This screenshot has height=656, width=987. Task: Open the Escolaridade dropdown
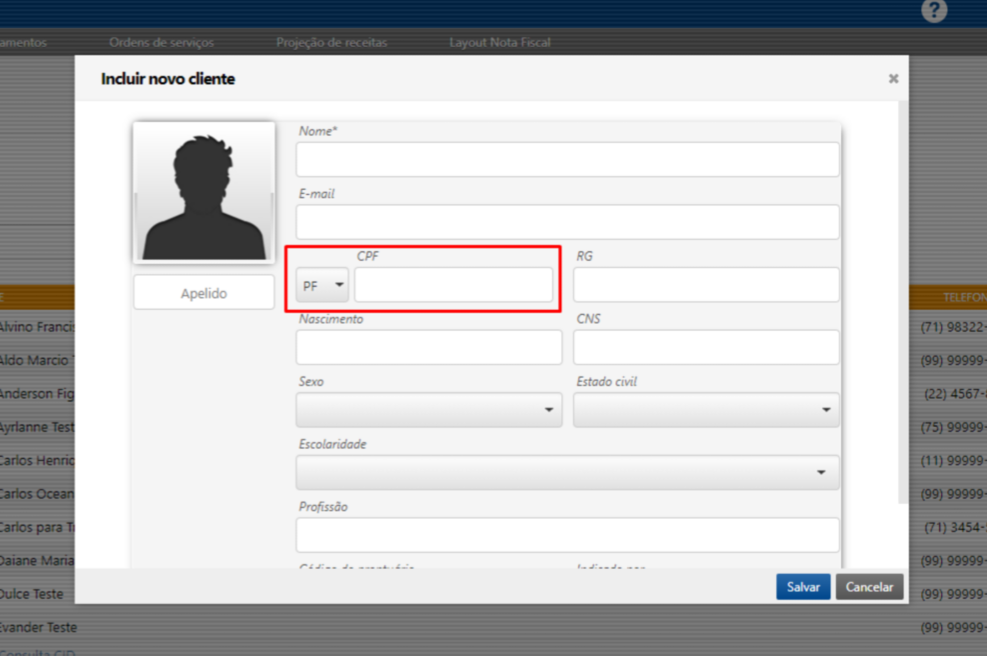567,472
